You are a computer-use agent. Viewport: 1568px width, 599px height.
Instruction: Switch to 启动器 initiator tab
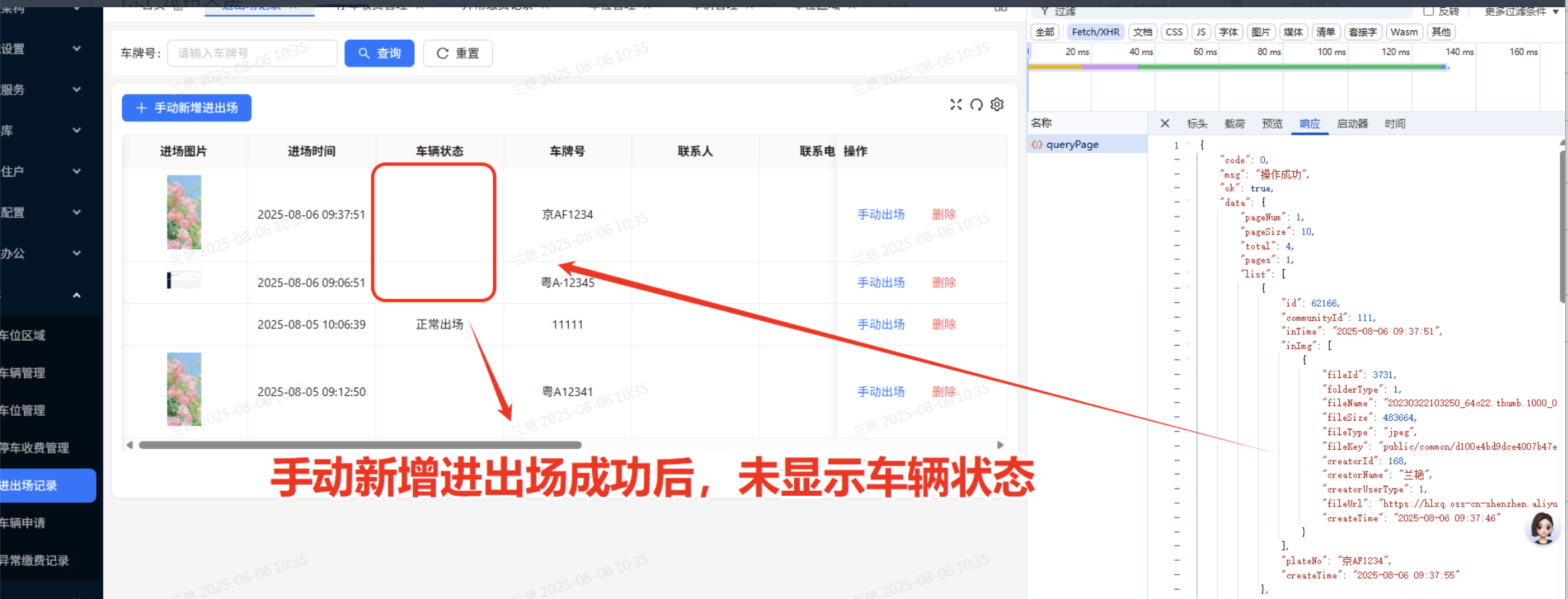[1352, 123]
